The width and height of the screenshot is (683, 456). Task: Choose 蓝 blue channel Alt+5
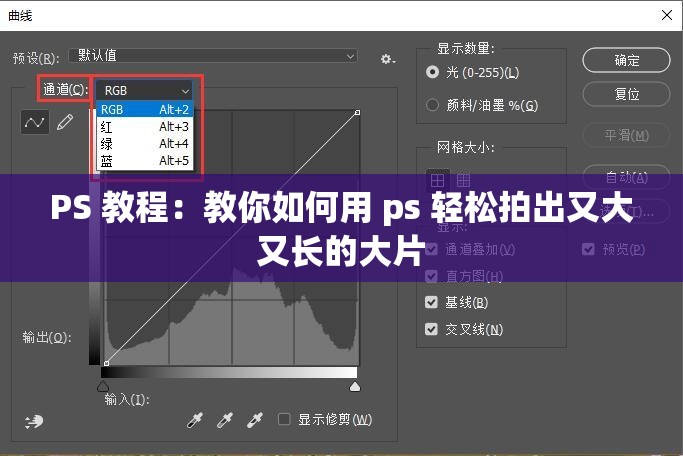click(x=145, y=161)
